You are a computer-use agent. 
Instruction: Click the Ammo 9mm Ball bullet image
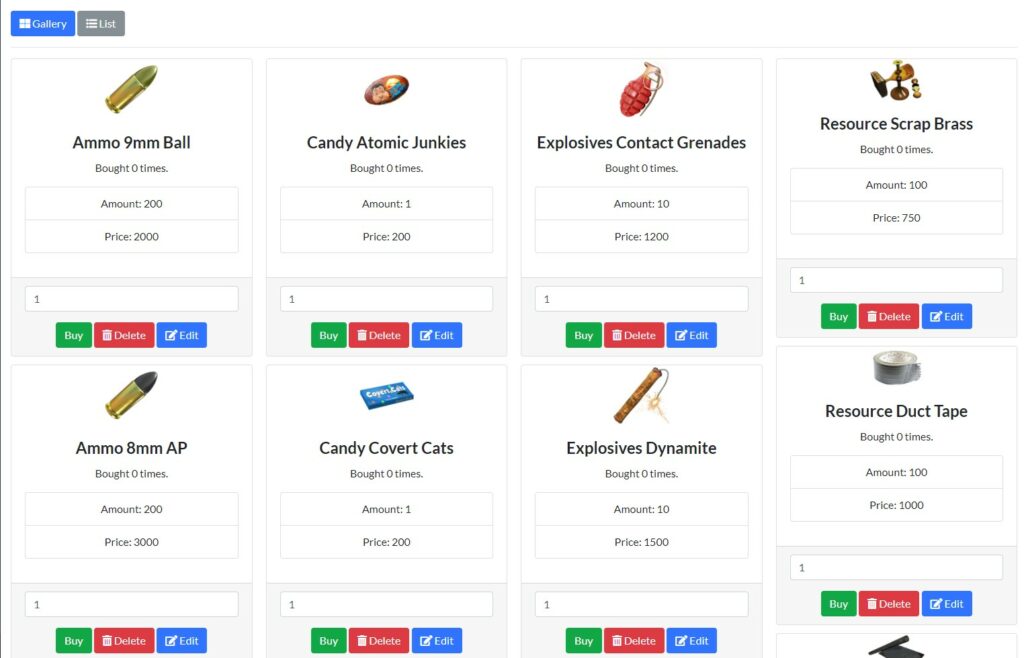click(131, 89)
